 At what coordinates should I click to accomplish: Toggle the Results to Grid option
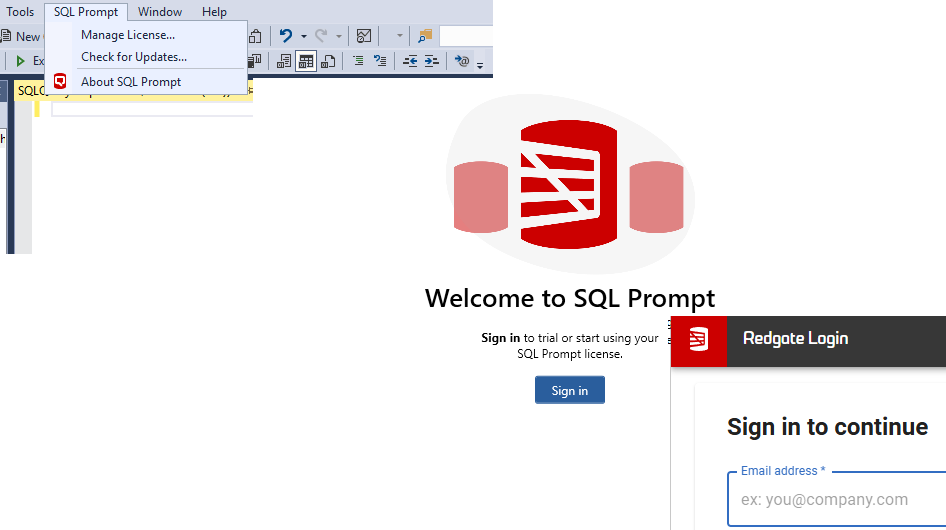pyautogui.click(x=306, y=61)
